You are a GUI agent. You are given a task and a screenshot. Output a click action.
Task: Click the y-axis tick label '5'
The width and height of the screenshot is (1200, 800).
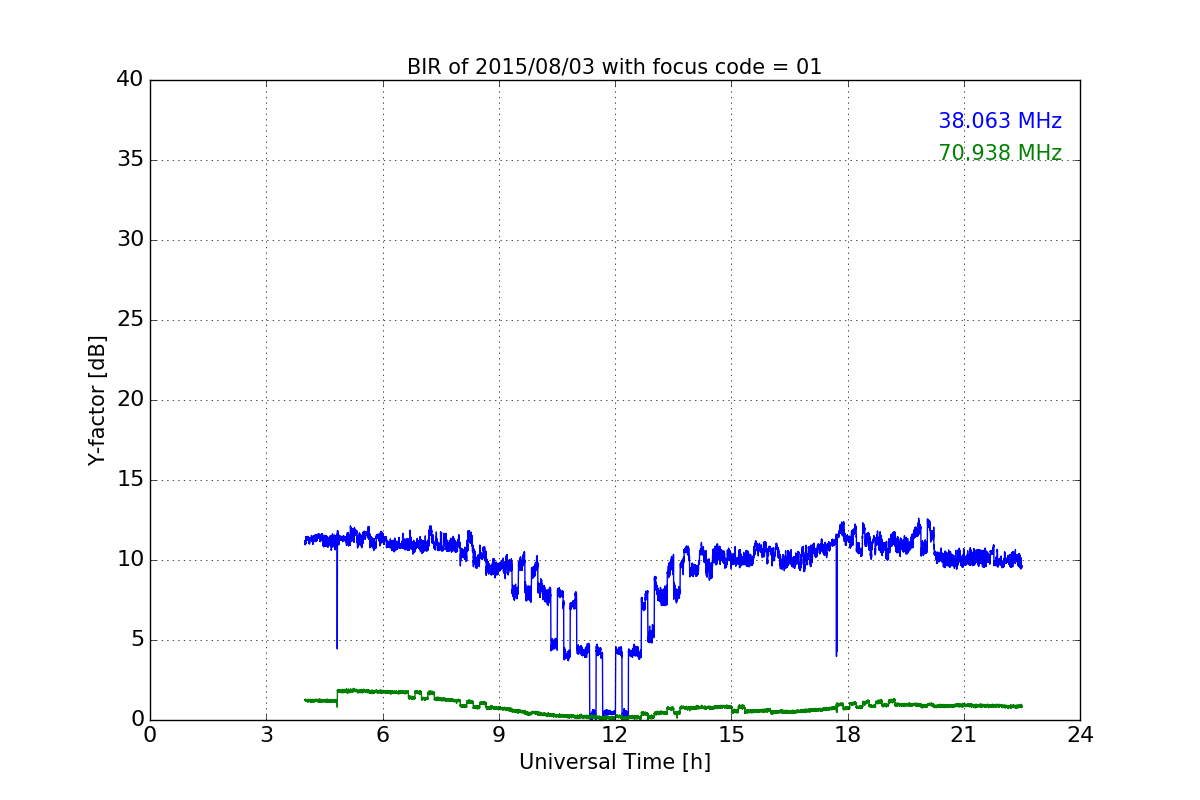136,640
